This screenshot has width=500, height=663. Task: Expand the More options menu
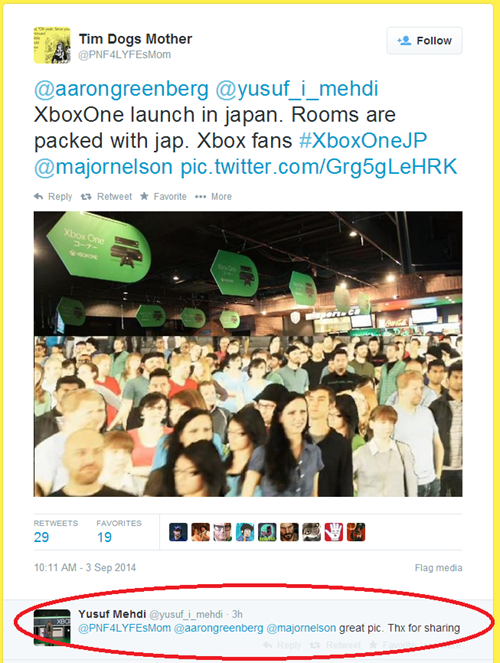click(213, 197)
